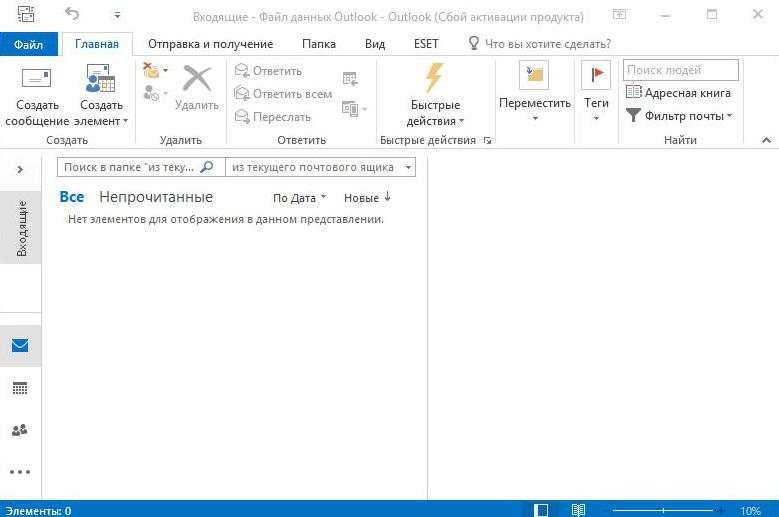Image resolution: width=779 pixels, height=517 pixels.
Task: Click the large Удалить X icon
Action: click(197, 78)
